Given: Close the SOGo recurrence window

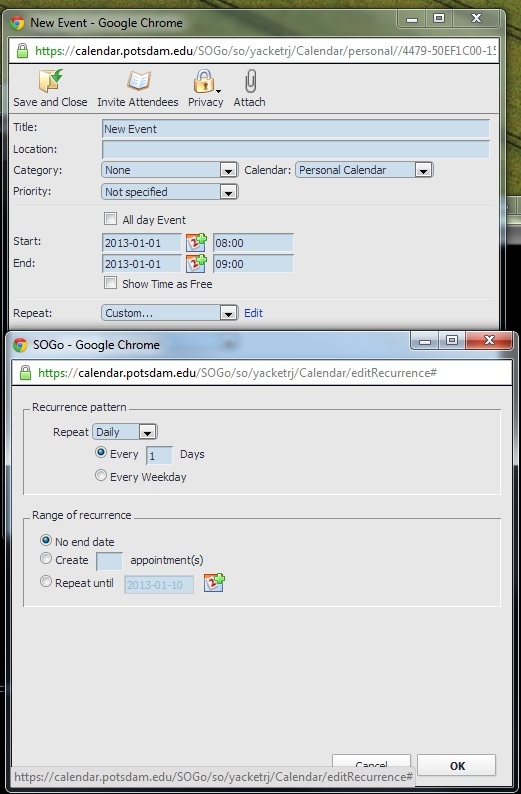Looking at the screenshot, I should pyautogui.click(x=489, y=341).
